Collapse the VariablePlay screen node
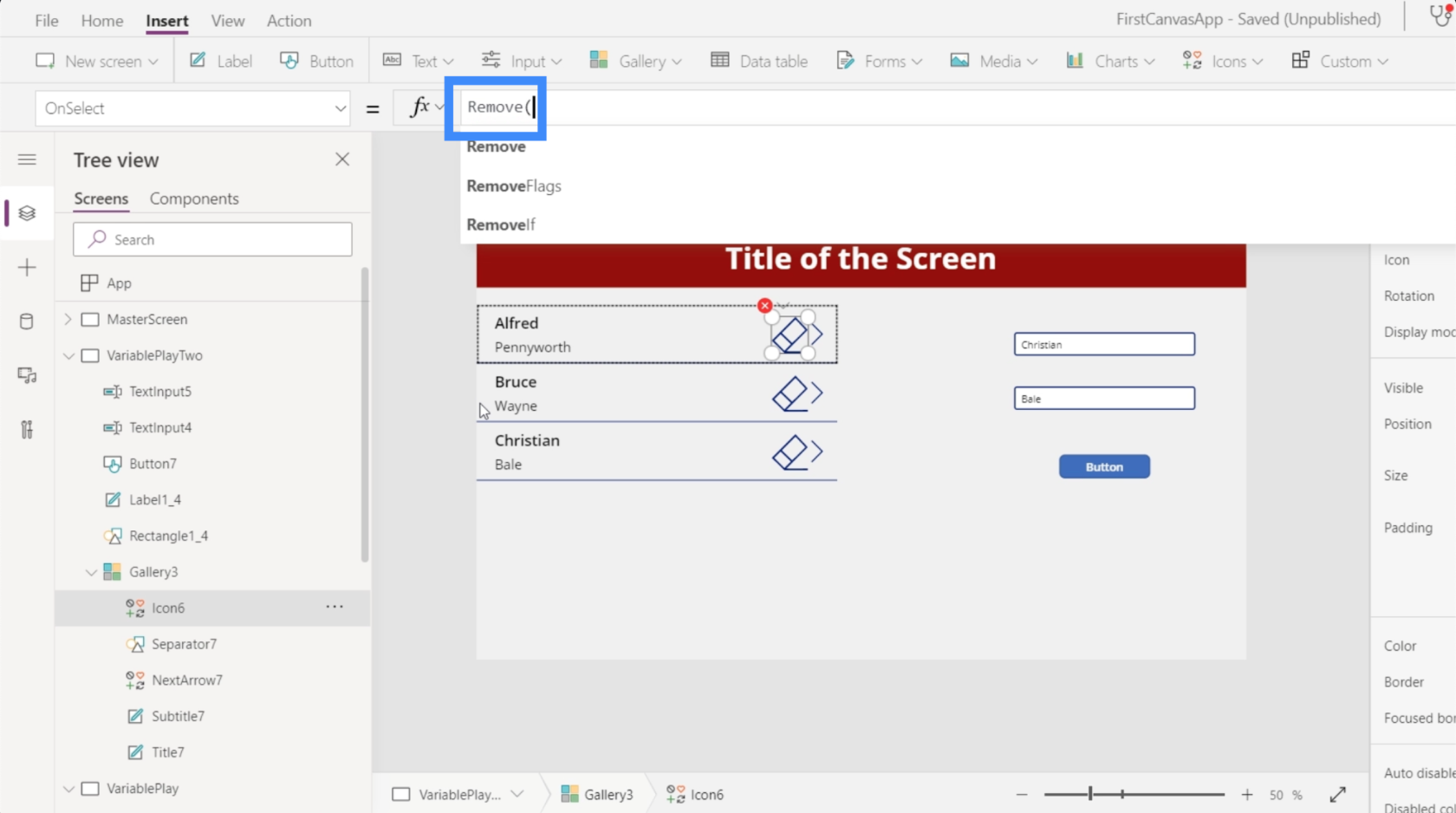This screenshot has width=1456, height=813. pos(68,789)
